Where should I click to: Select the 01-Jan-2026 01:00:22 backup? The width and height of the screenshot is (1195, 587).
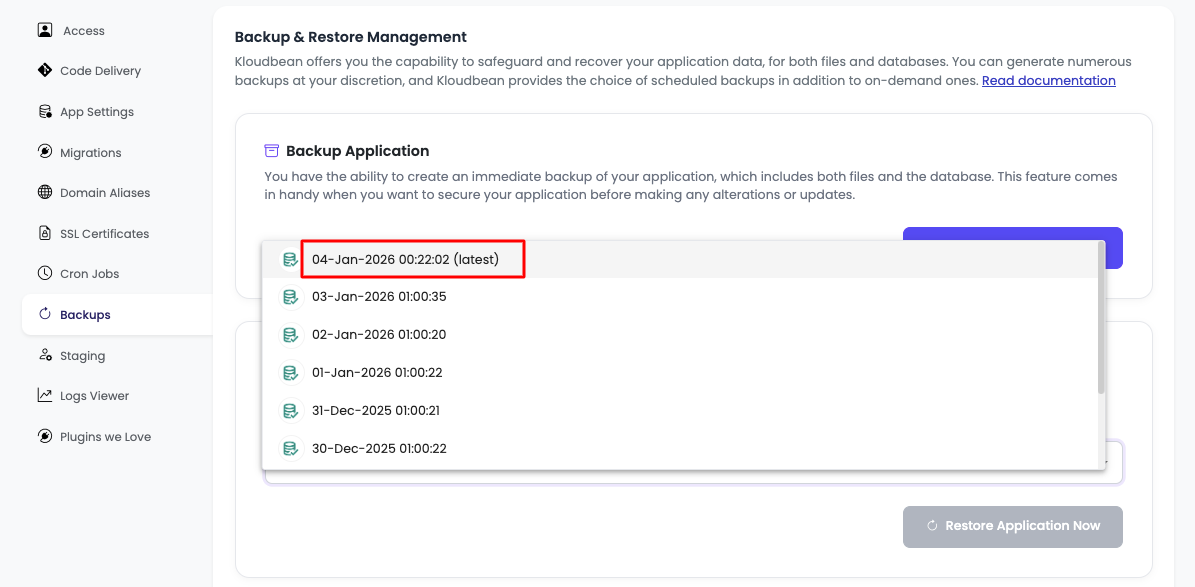point(377,373)
